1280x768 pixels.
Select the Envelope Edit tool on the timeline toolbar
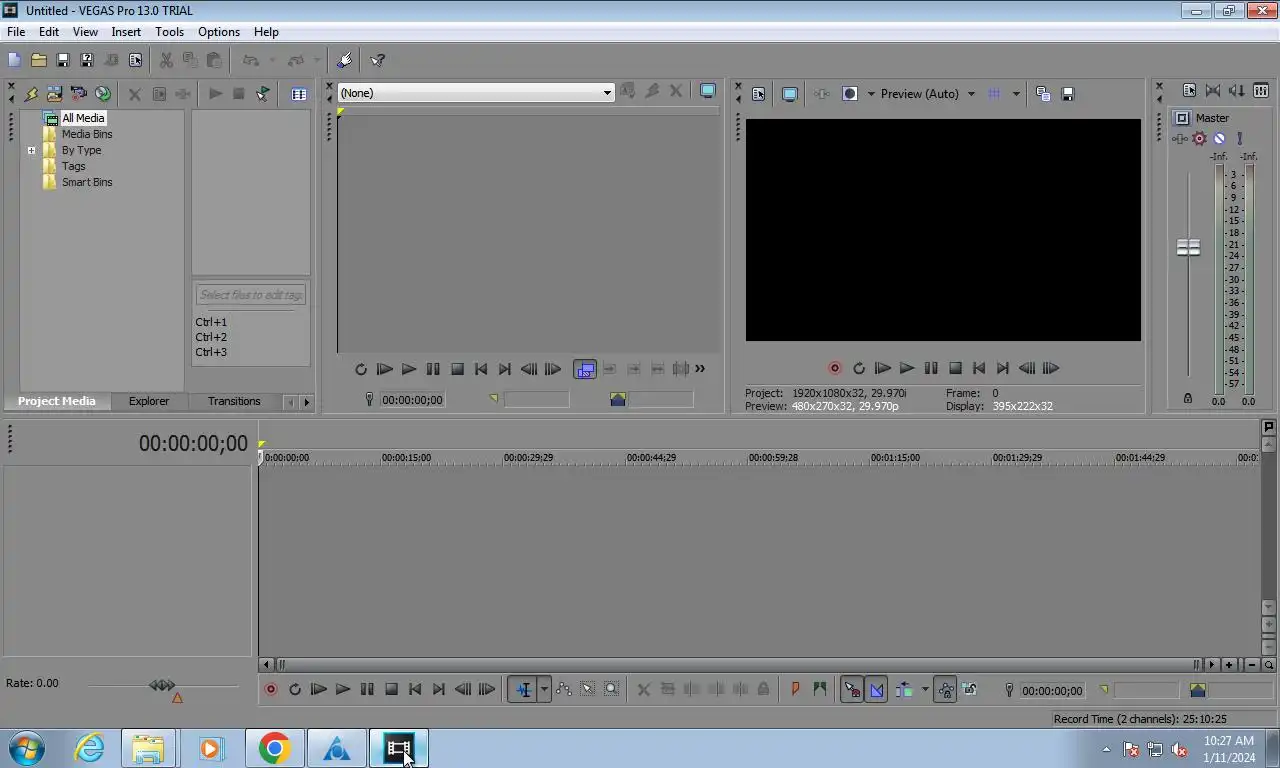564,689
